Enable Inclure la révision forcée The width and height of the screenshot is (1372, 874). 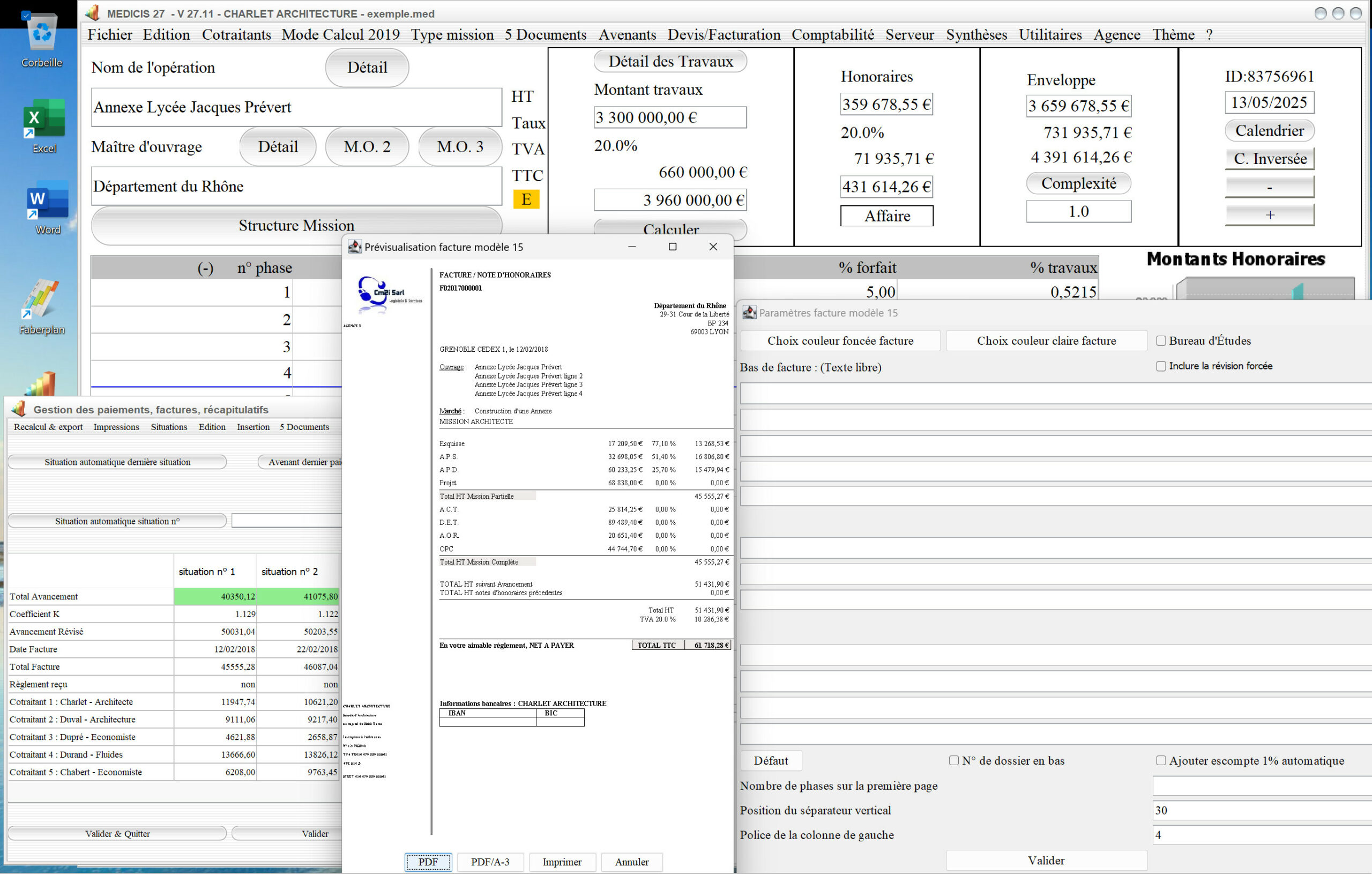coord(1161,366)
